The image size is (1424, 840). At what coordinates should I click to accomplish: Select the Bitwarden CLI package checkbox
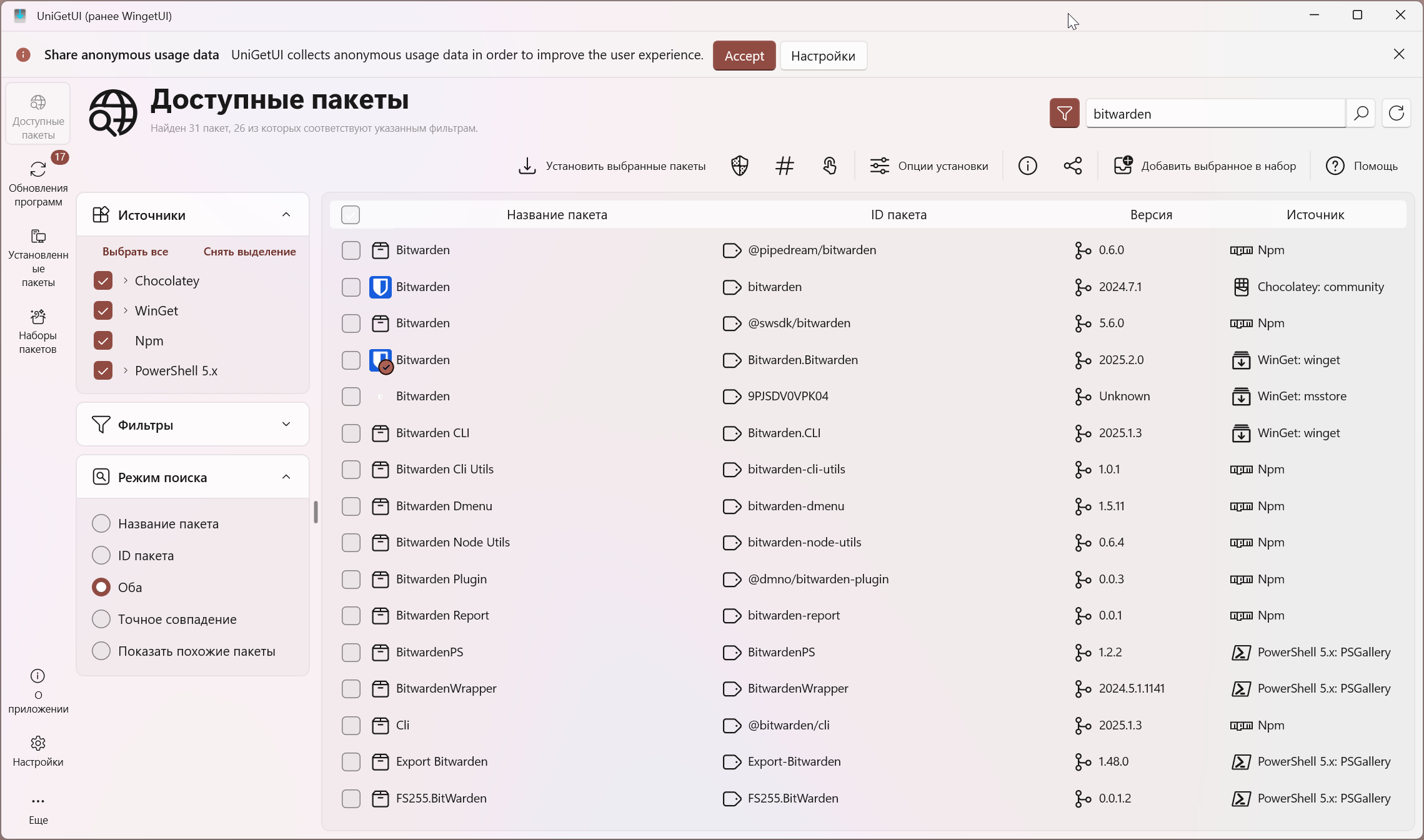coord(351,433)
